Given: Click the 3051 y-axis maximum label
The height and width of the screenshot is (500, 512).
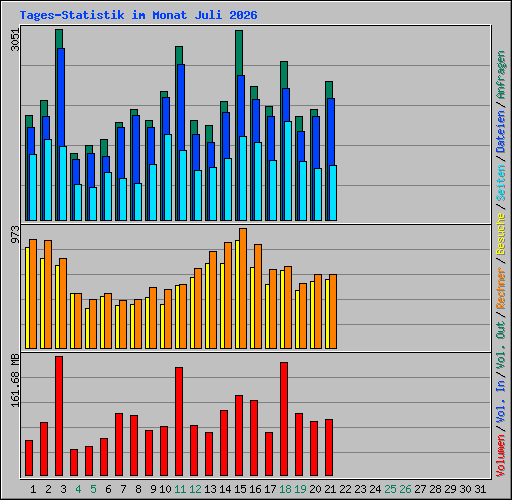Looking at the screenshot, I should point(15,40).
